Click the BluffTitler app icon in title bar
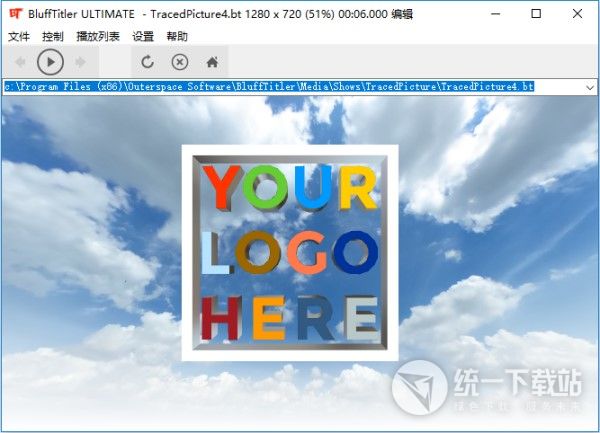600x433 pixels. click(15, 14)
